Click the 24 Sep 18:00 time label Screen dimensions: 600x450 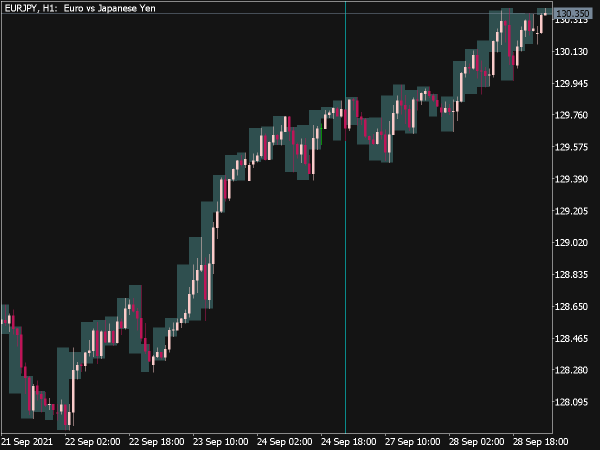pos(348,442)
